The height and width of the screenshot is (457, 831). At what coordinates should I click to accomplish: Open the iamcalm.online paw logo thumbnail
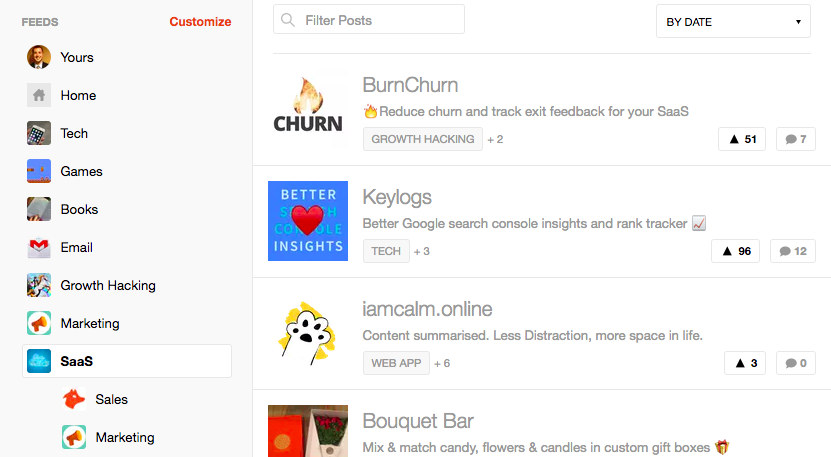point(308,333)
